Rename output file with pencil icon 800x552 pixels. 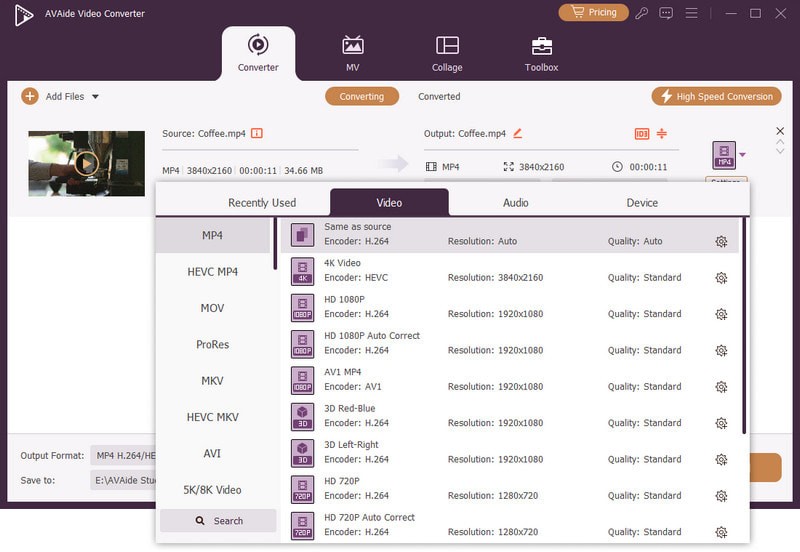(517, 133)
